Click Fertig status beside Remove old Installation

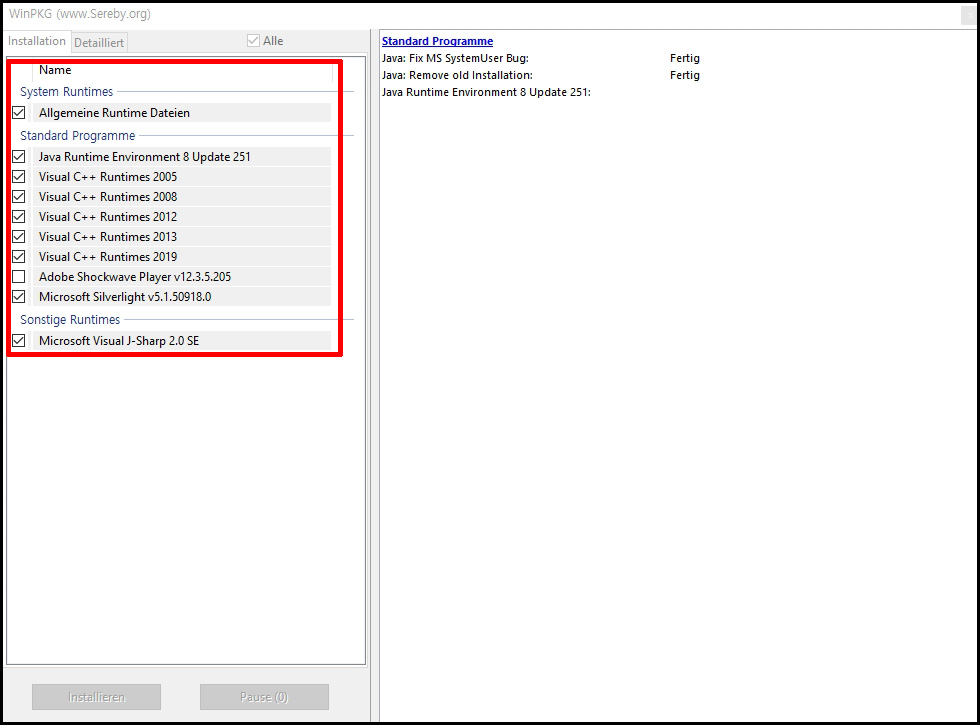coord(685,75)
